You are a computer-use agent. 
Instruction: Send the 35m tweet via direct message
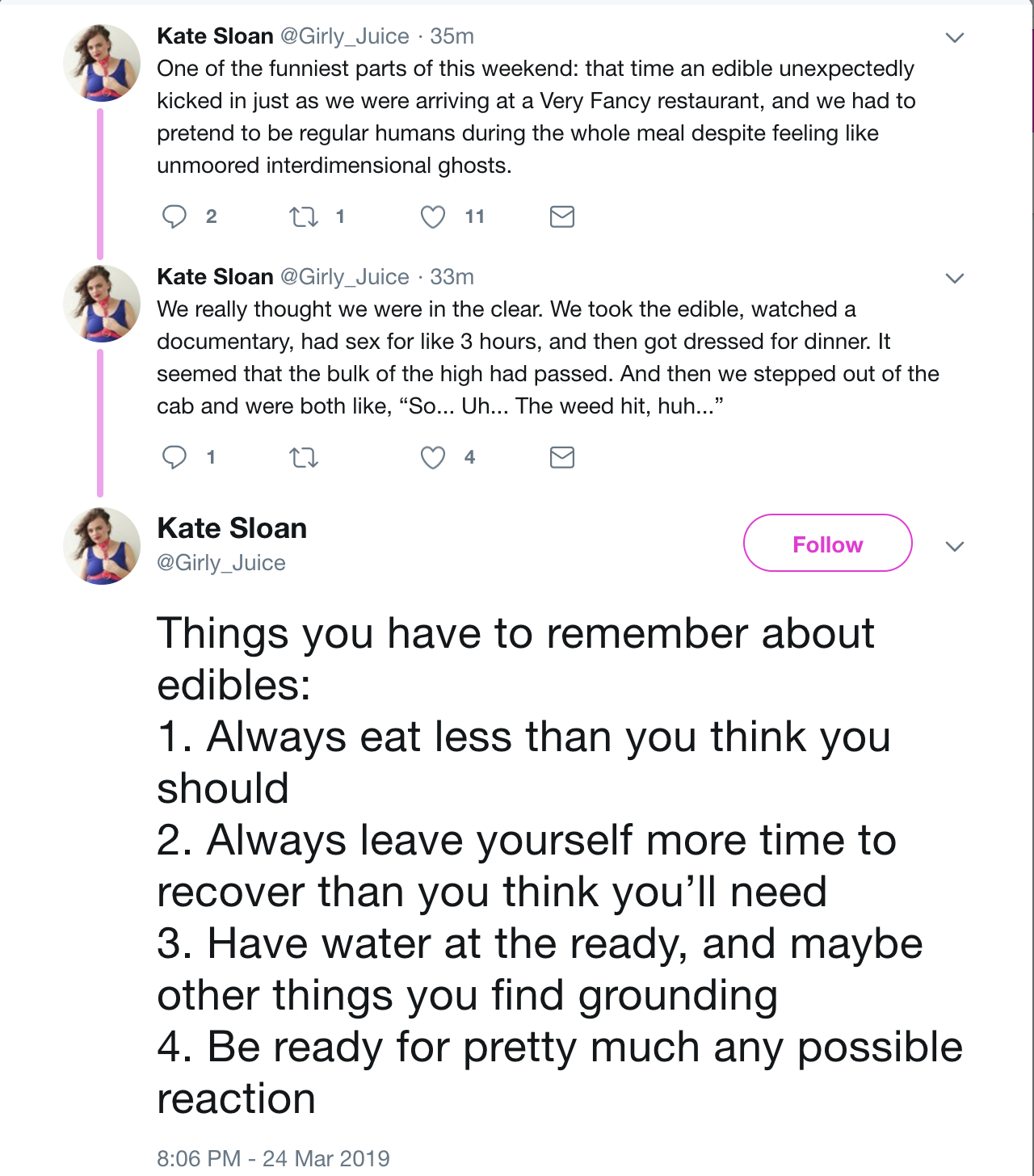[x=562, y=216]
